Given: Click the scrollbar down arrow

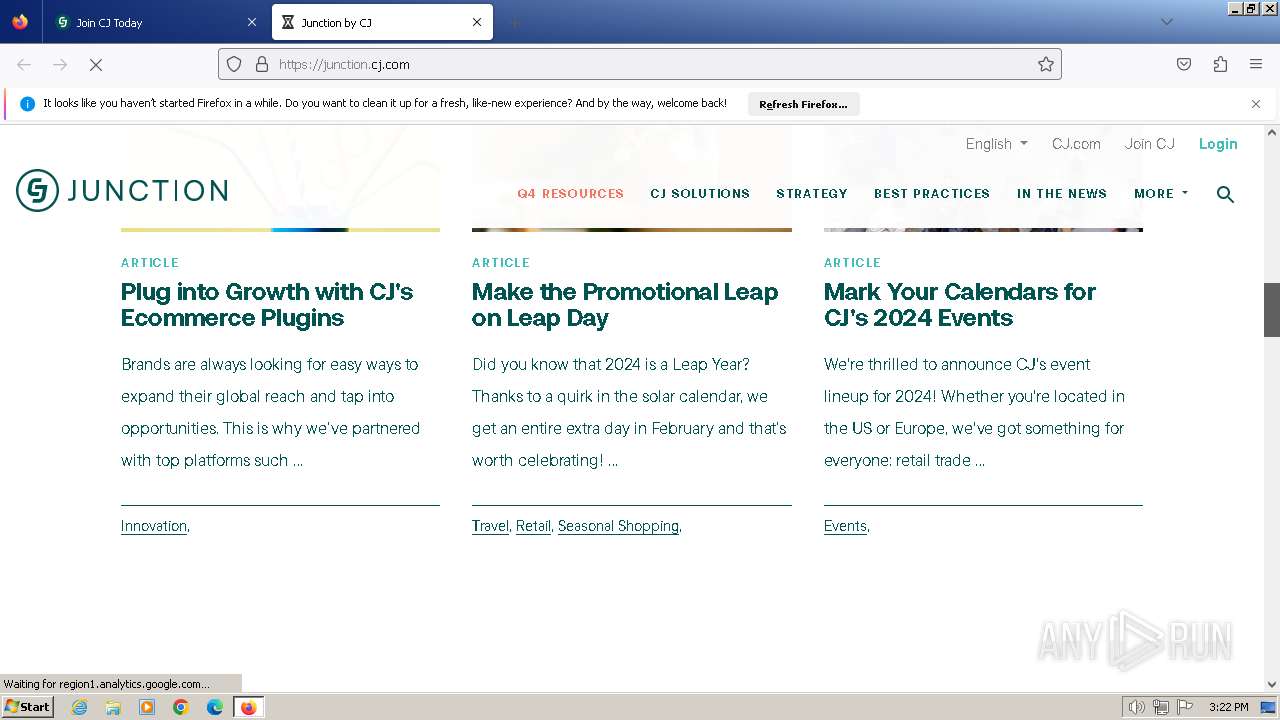Looking at the screenshot, I should coord(1272,684).
